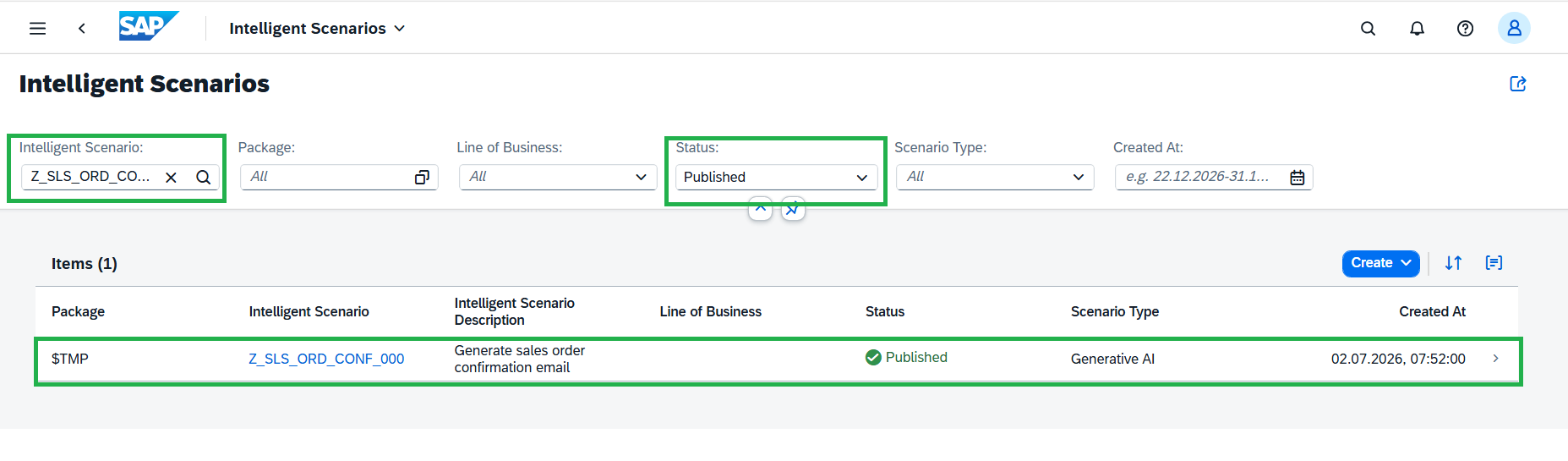Open the hamburger navigation menu
Screen dimensions: 1568x461
[x=37, y=28]
